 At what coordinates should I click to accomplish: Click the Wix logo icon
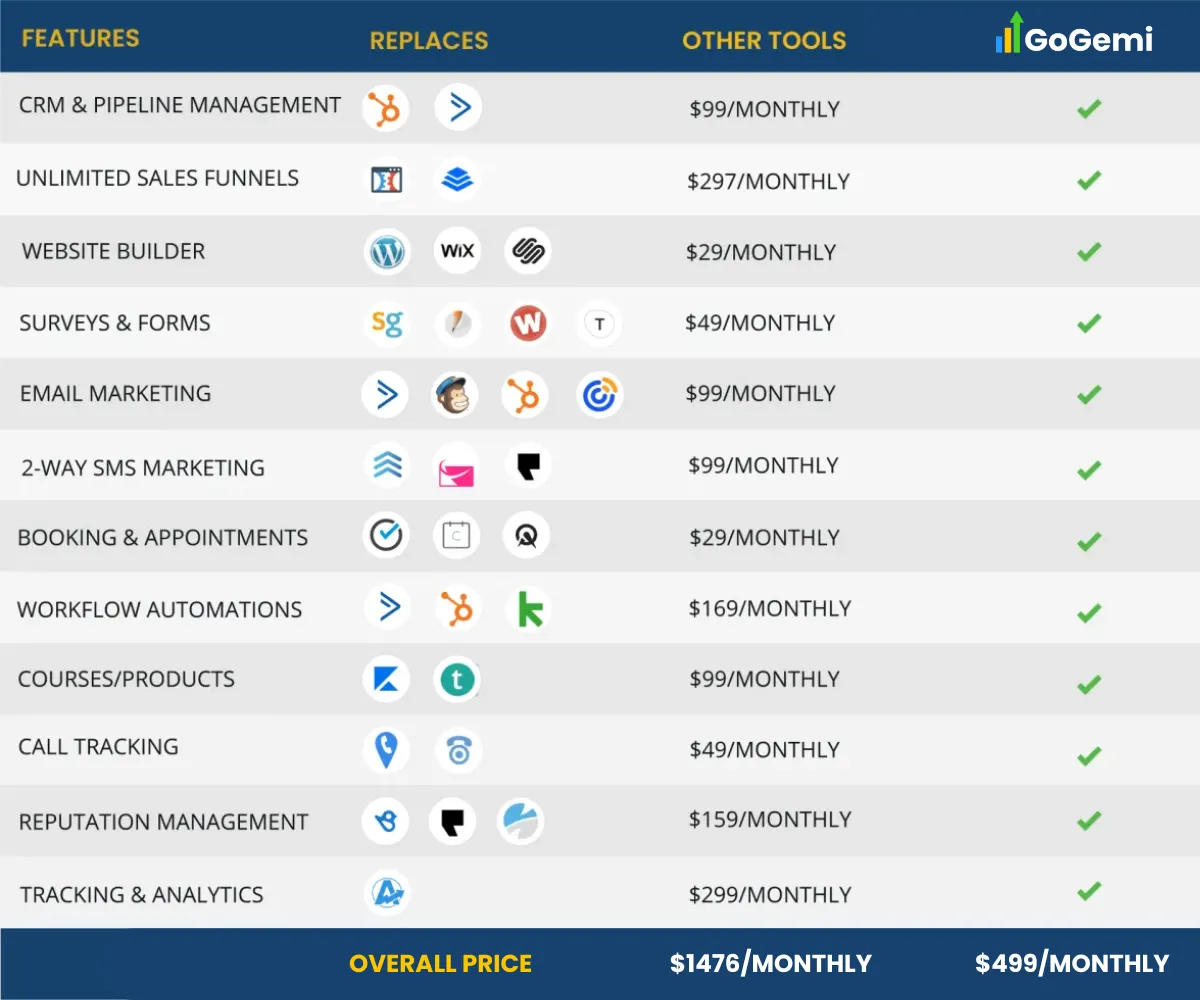point(457,251)
